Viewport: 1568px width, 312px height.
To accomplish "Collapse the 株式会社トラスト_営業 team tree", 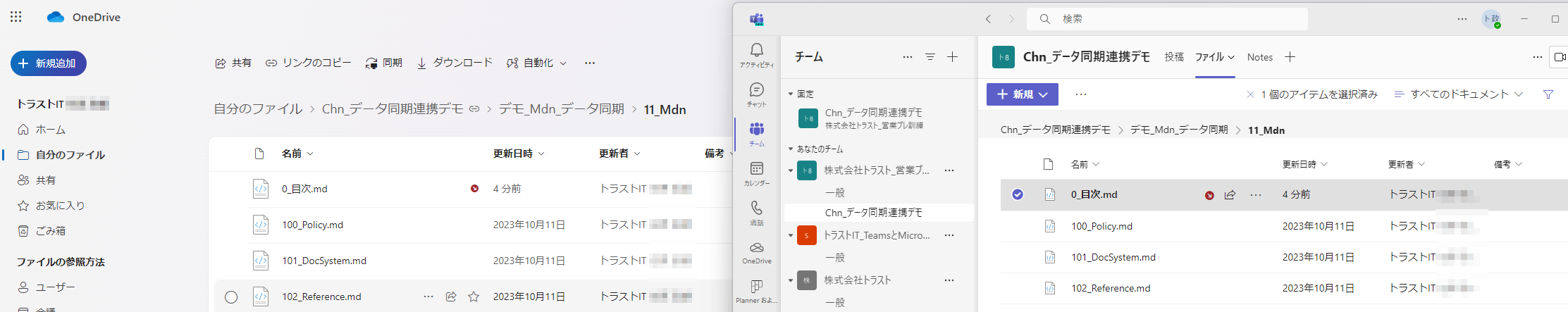I will (x=791, y=170).
